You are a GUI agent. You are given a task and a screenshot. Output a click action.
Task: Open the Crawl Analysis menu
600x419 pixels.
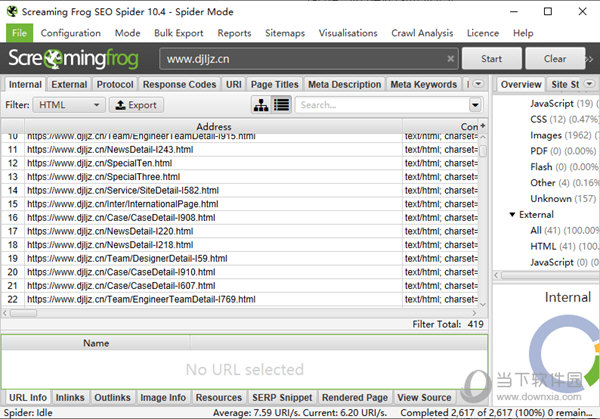point(422,33)
